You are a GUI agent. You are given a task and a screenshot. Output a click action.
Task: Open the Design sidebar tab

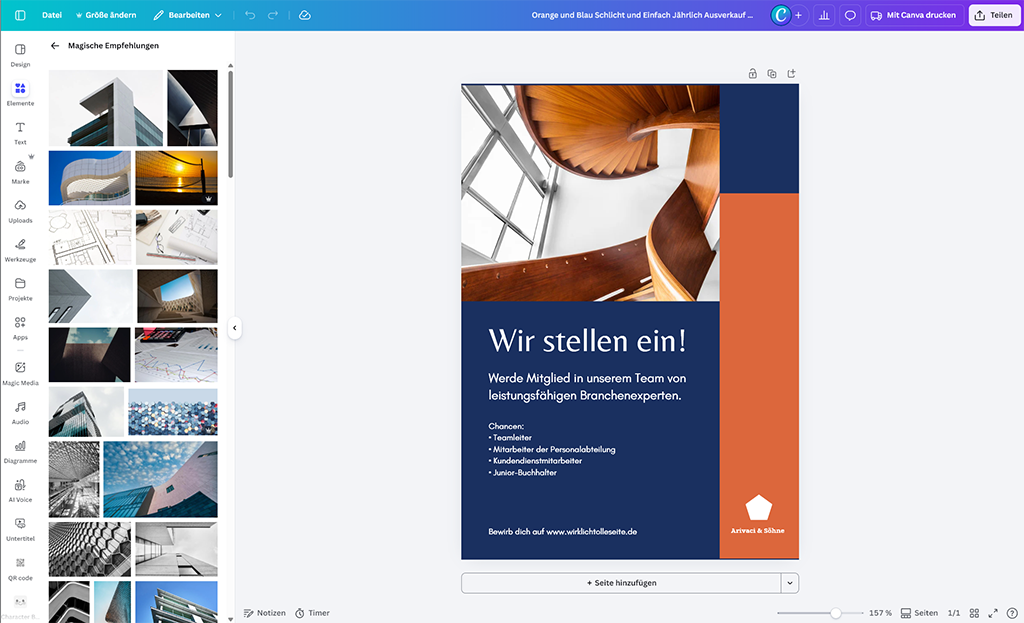(20, 55)
